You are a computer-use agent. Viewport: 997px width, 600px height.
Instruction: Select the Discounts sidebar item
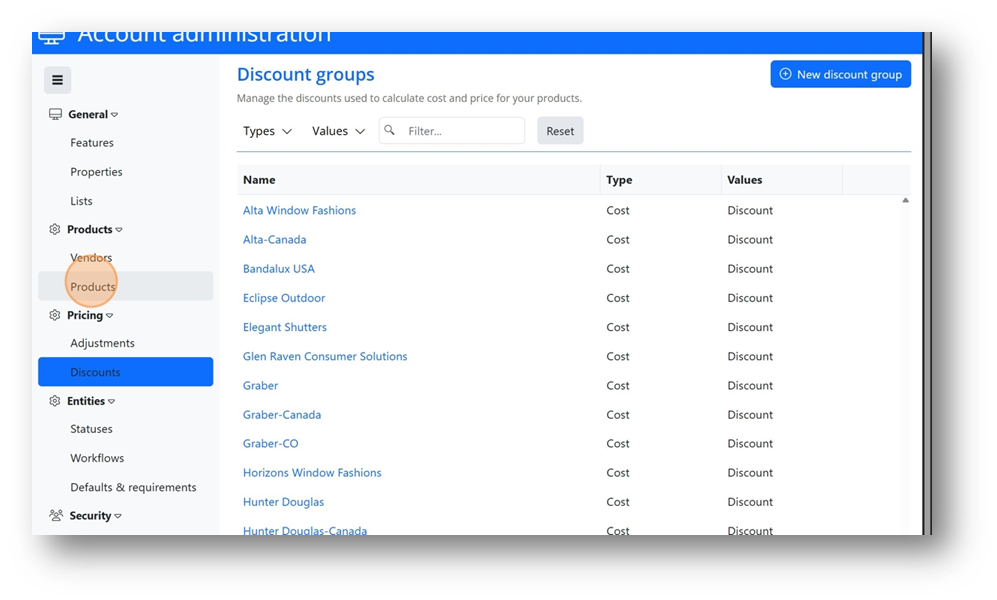[125, 372]
